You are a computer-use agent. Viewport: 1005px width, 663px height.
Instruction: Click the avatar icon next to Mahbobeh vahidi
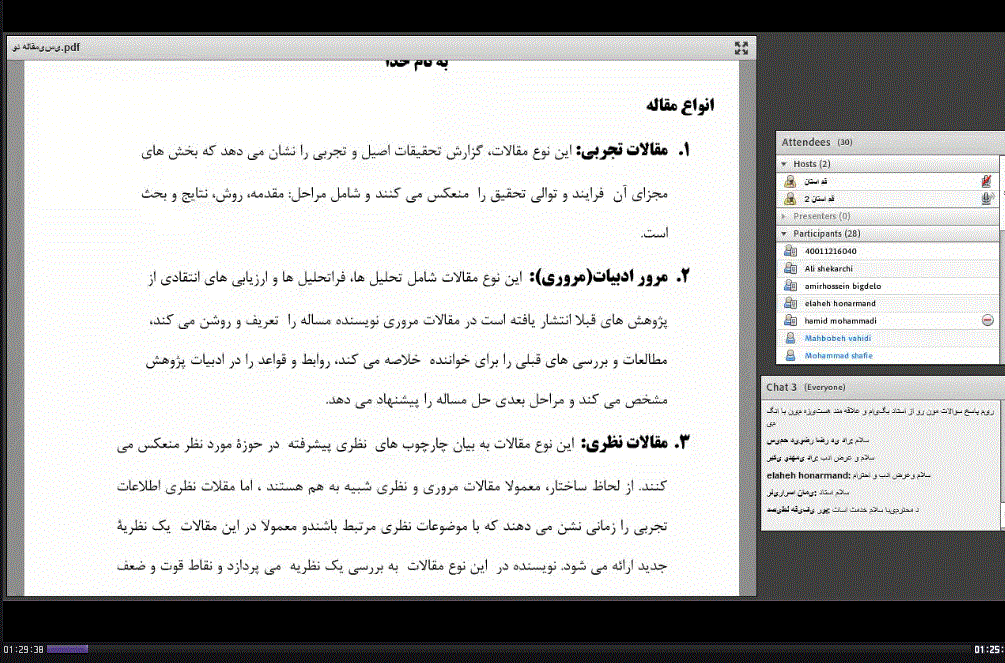click(x=789, y=338)
